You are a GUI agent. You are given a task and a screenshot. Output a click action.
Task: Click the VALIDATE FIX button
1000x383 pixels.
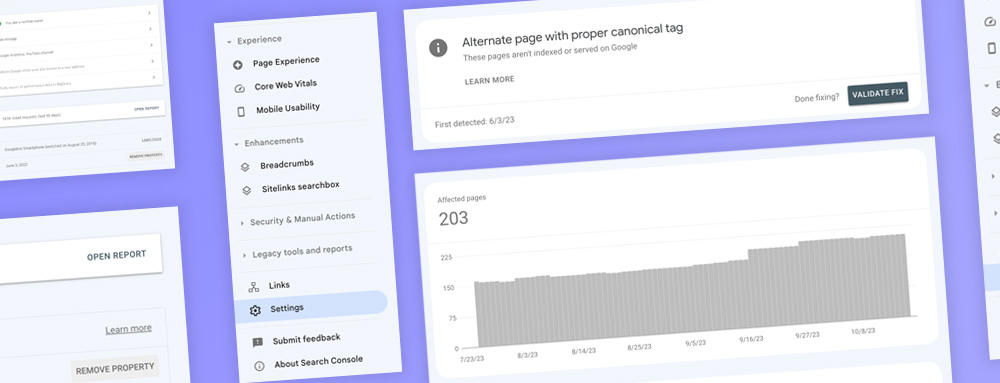pyautogui.click(x=878, y=94)
